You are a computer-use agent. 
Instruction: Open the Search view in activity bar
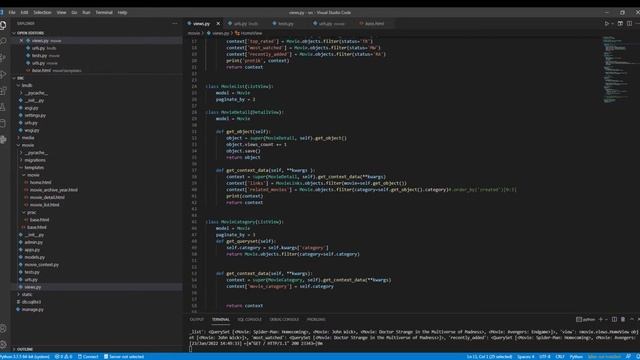(x=3, y=42)
